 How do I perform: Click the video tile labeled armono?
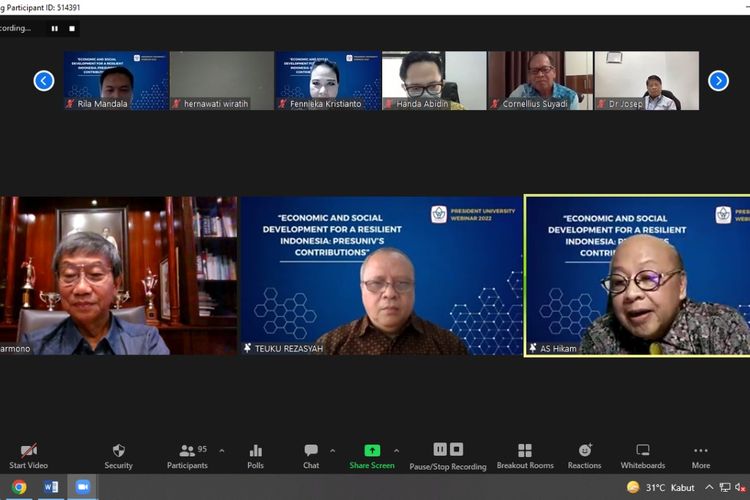pyautogui.click(x=118, y=276)
